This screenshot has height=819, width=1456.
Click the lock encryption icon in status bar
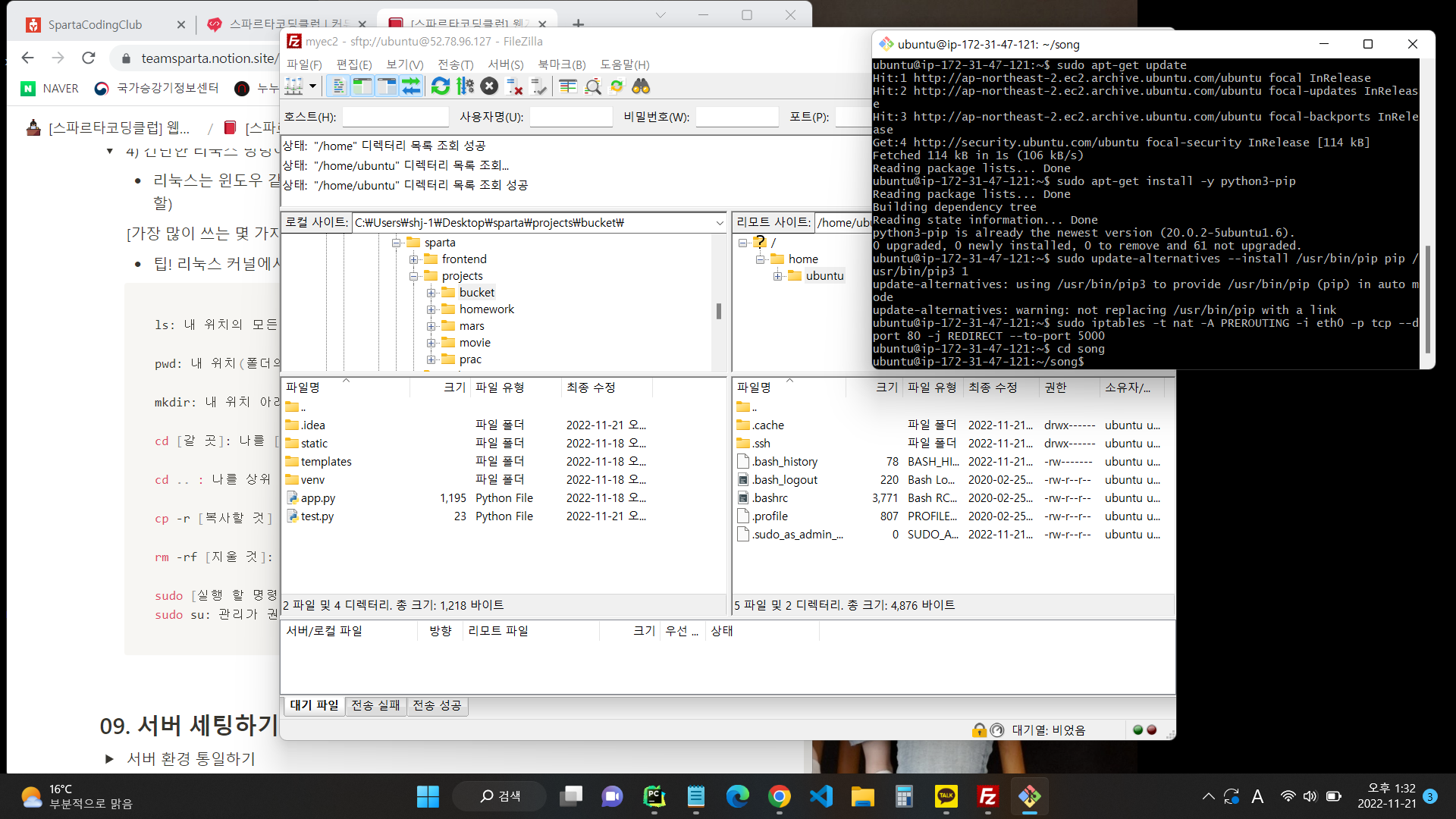979,730
